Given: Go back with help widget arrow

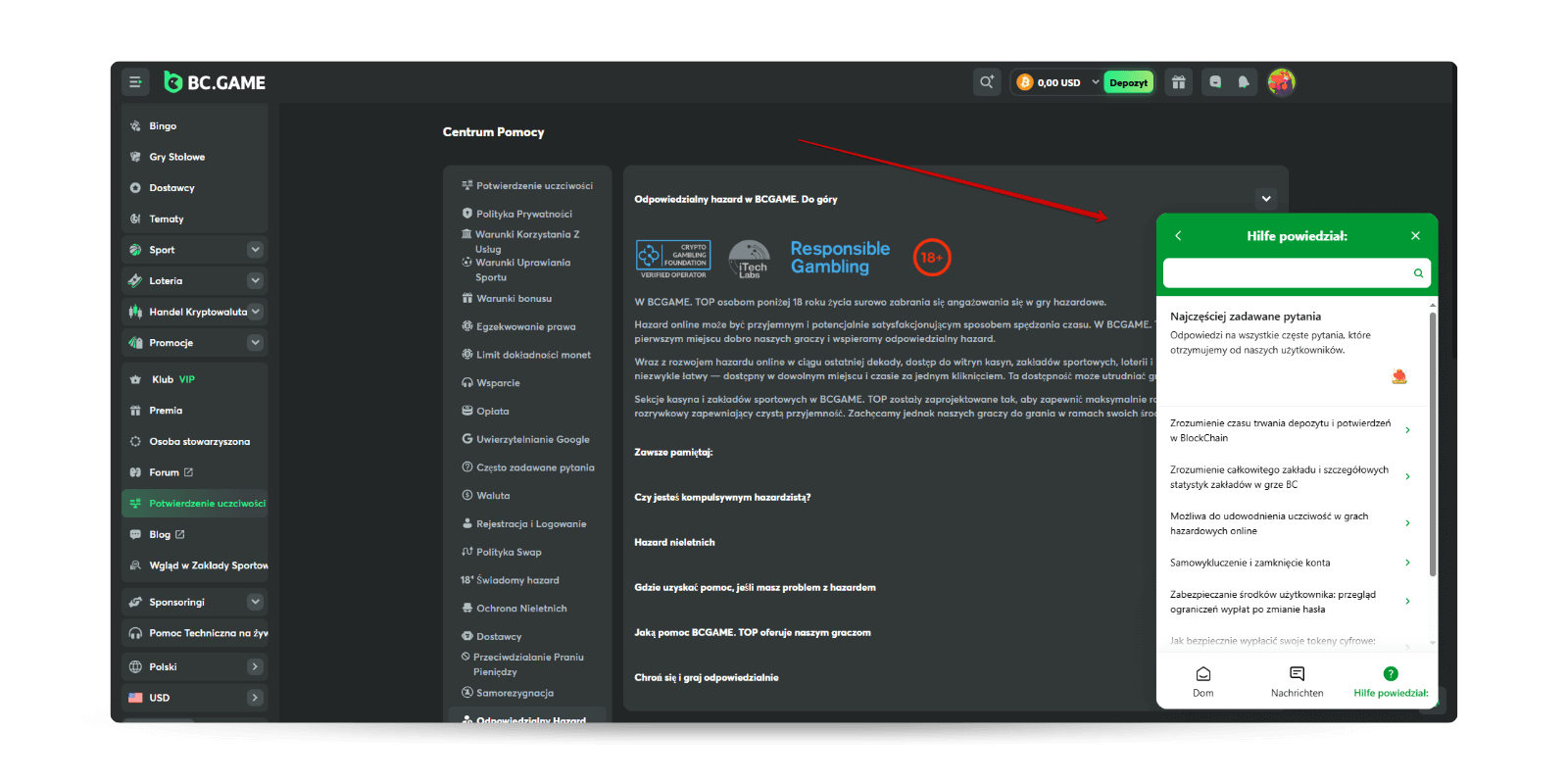Looking at the screenshot, I should (1178, 236).
